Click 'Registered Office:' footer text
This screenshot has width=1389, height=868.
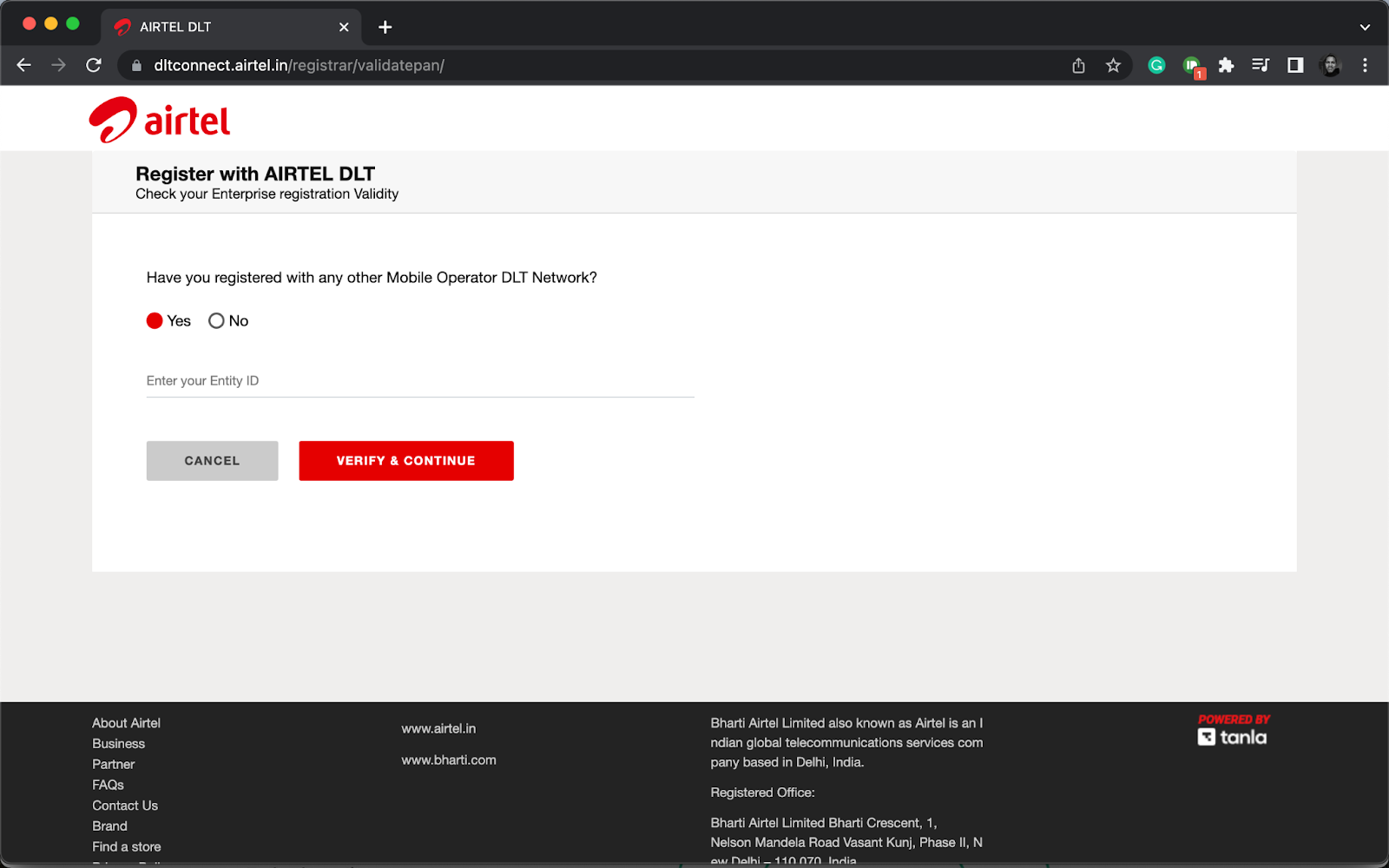(x=762, y=792)
